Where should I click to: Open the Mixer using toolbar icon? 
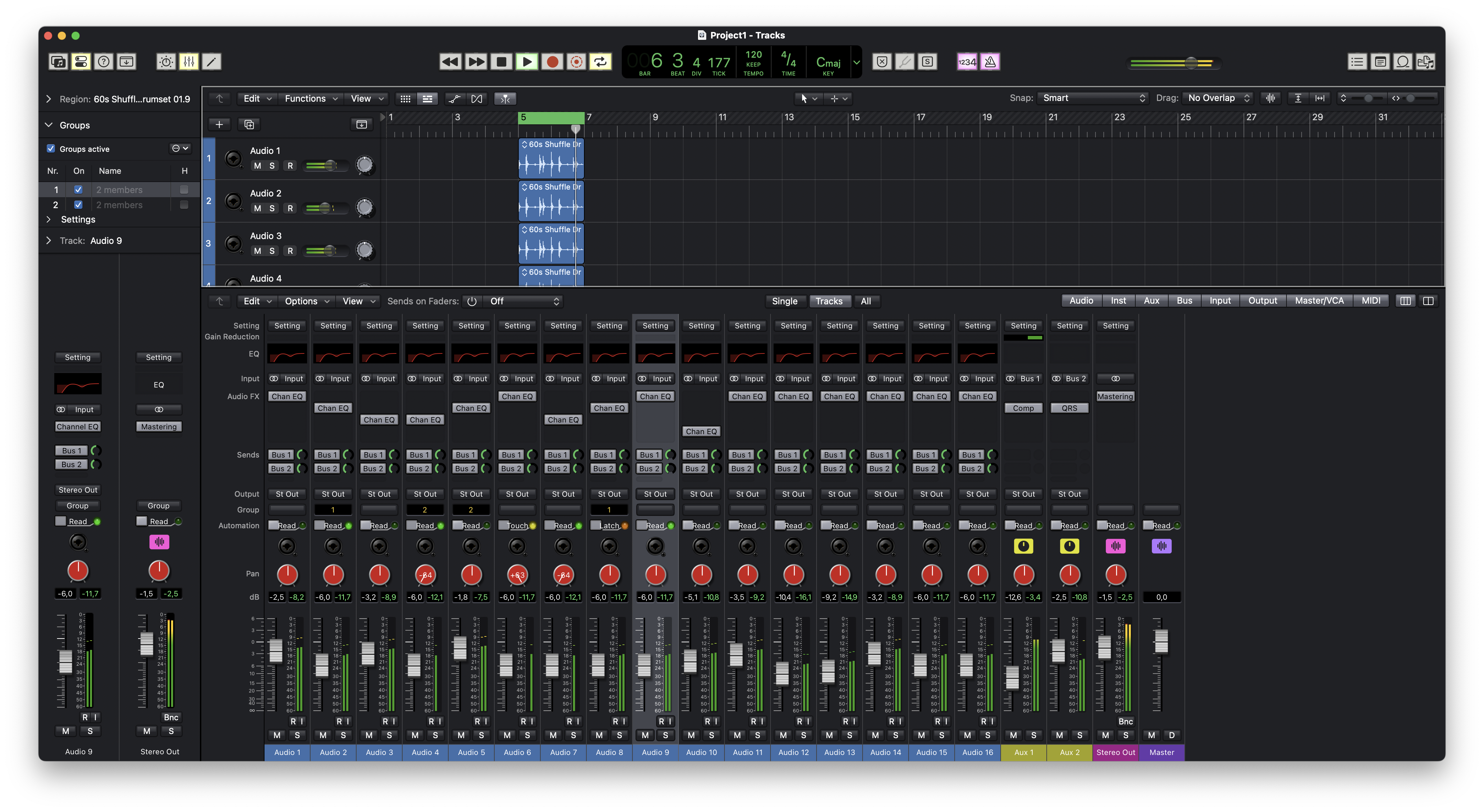[189, 61]
